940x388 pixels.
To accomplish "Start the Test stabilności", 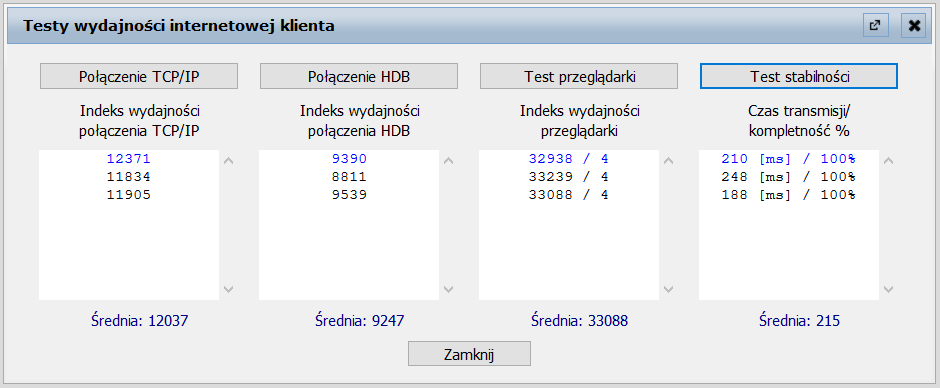I will tap(799, 77).
